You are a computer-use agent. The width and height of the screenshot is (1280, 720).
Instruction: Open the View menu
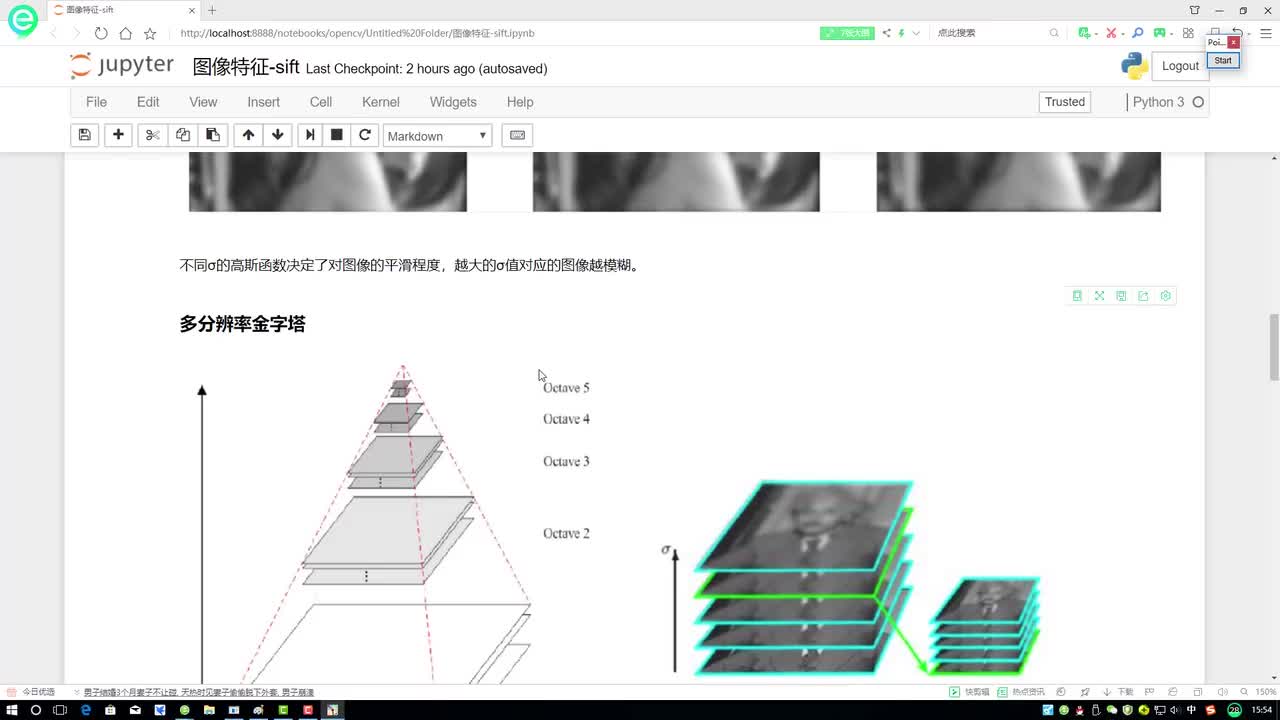[203, 102]
